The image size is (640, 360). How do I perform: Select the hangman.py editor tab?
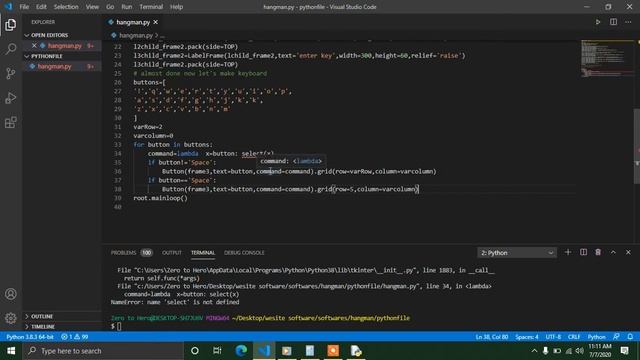tap(133, 22)
